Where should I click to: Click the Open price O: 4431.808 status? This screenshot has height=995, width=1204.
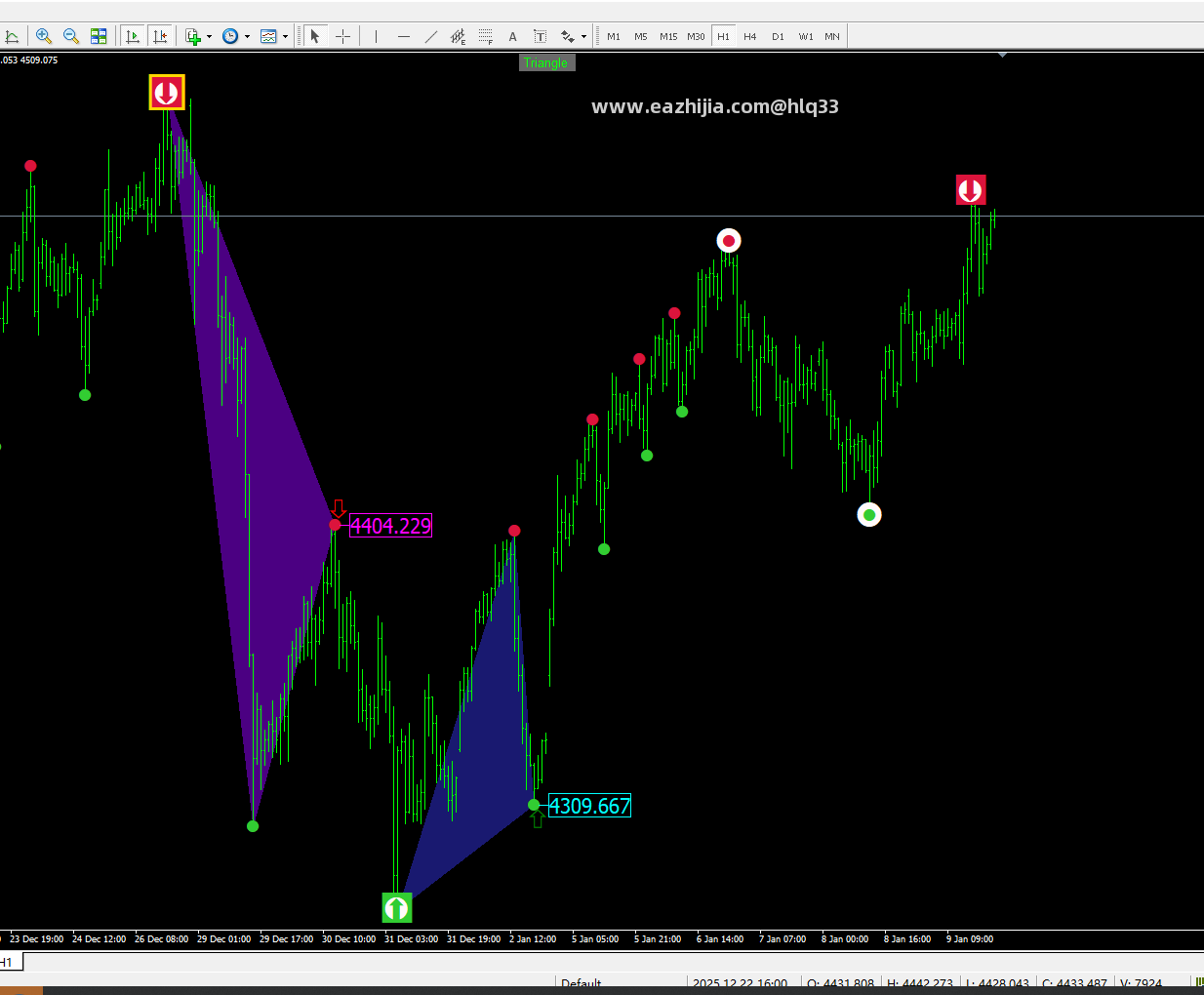pyautogui.click(x=840, y=983)
